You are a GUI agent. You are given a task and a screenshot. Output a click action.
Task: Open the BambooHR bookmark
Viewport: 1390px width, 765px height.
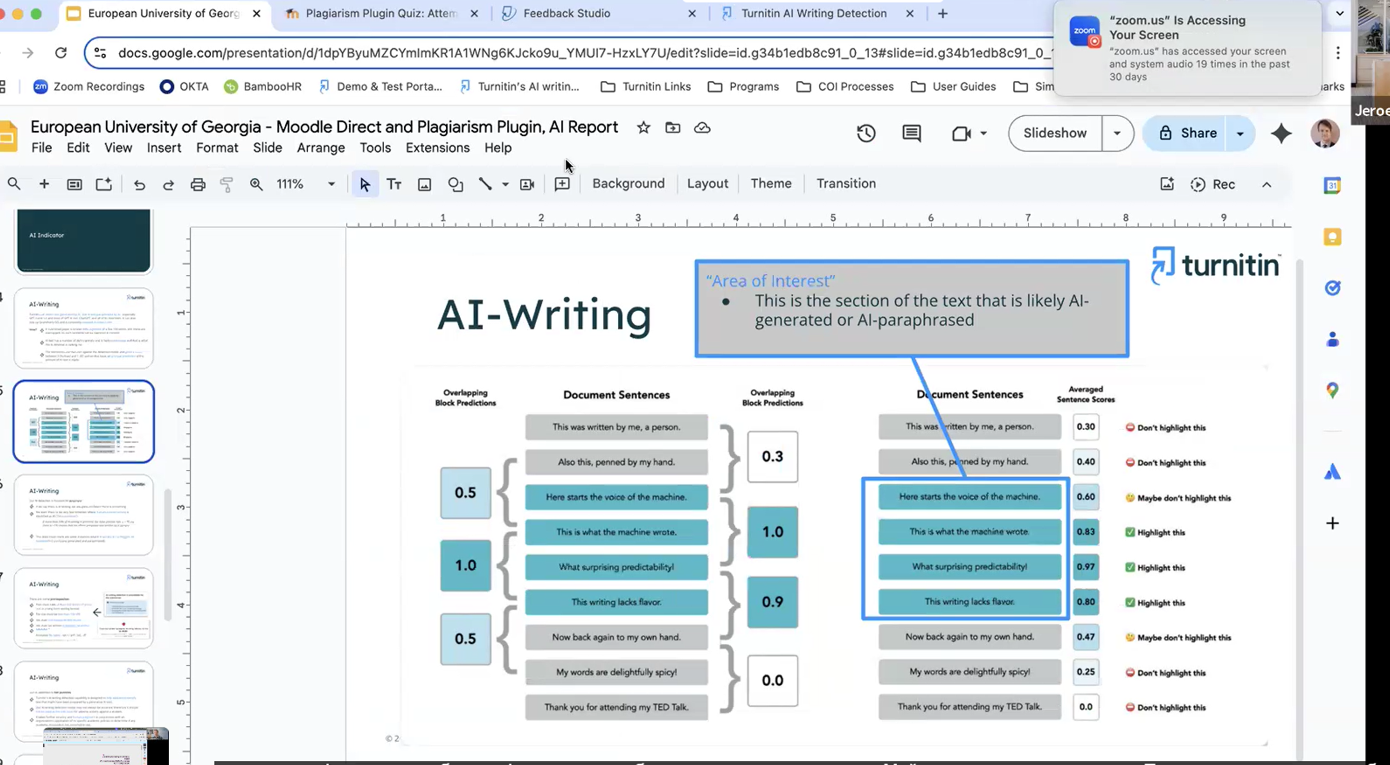(x=262, y=87)
